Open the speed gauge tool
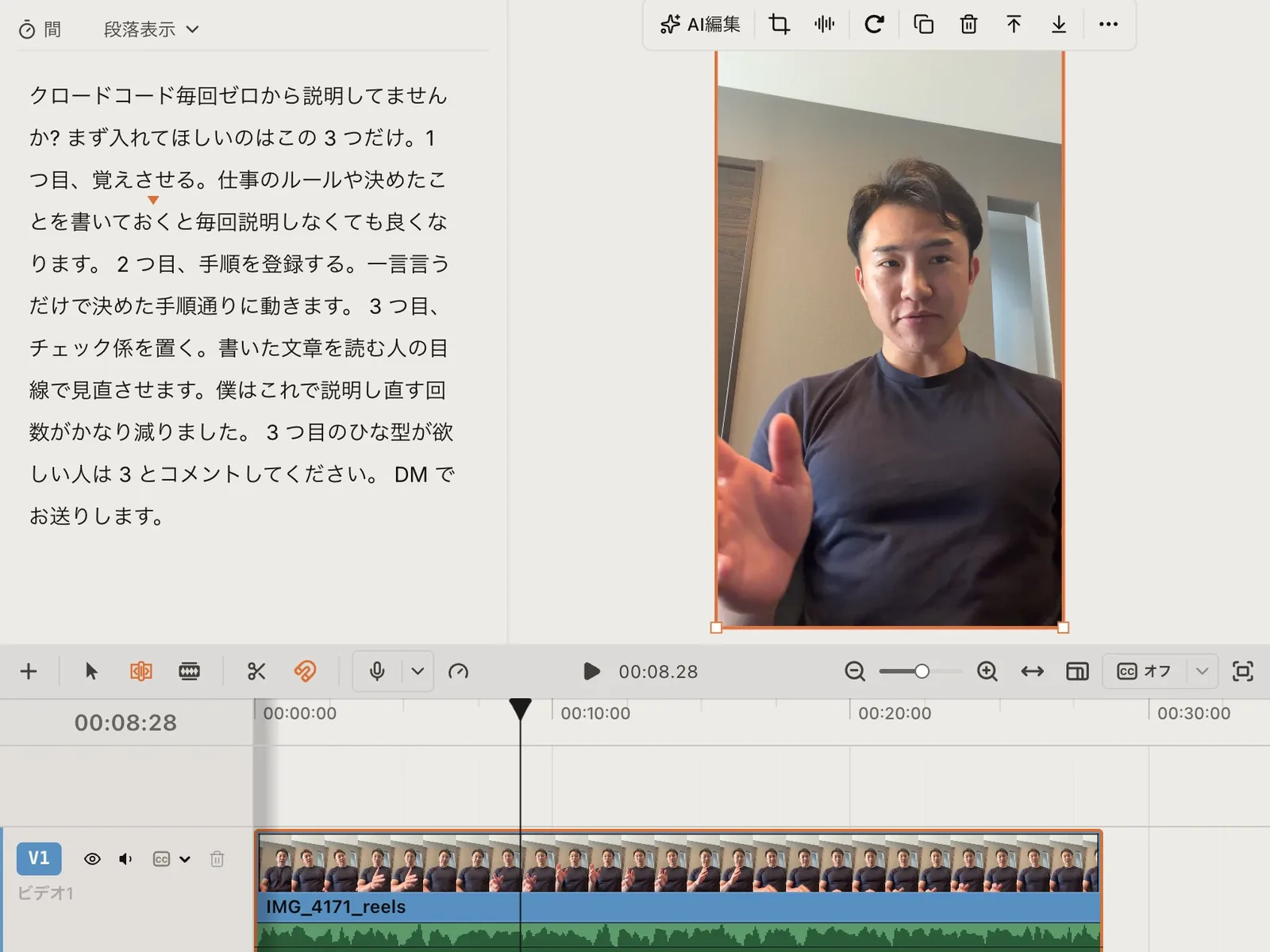 [458, 671]
